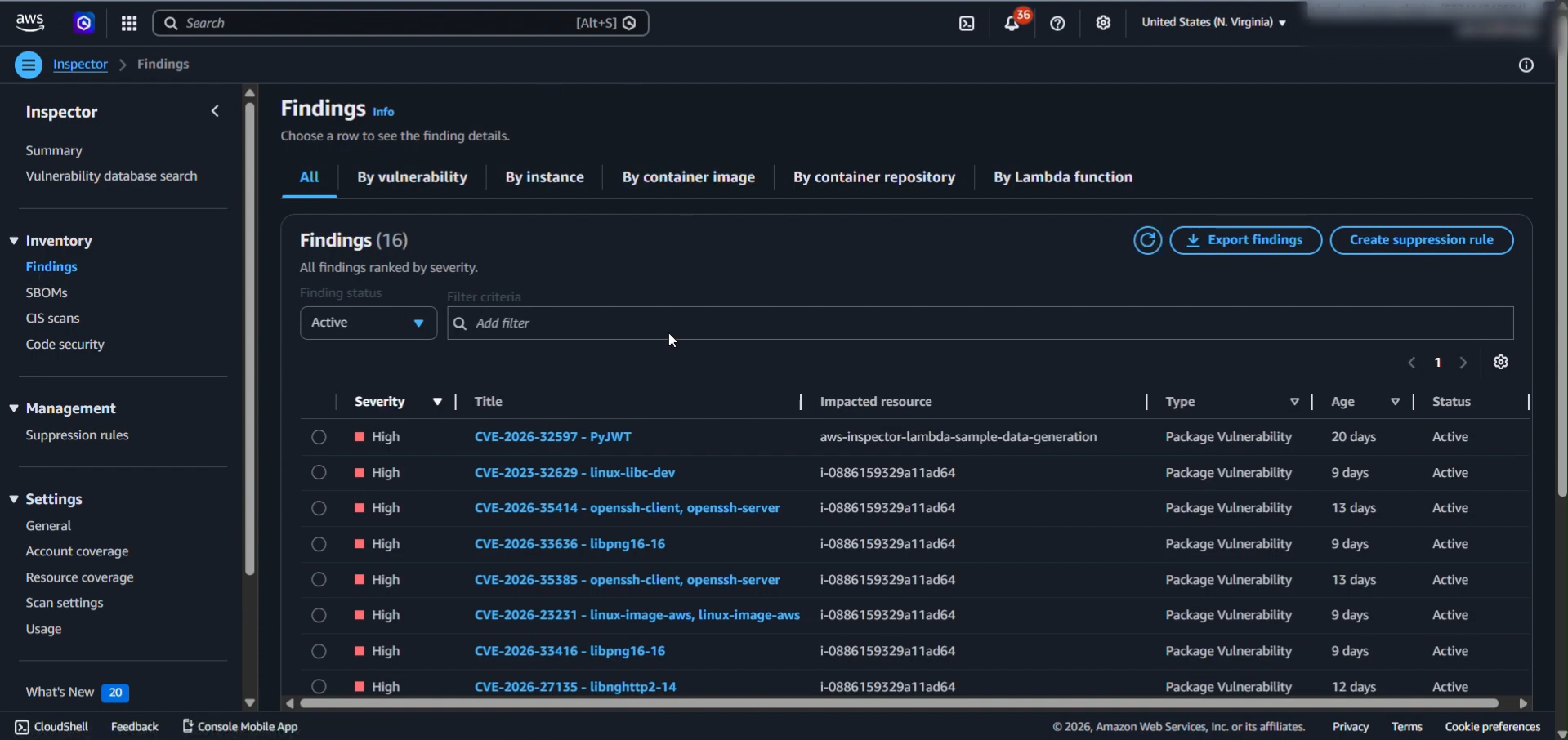View notifications bell with 36 badge

pyautogui.click(x=1012, y=23)
